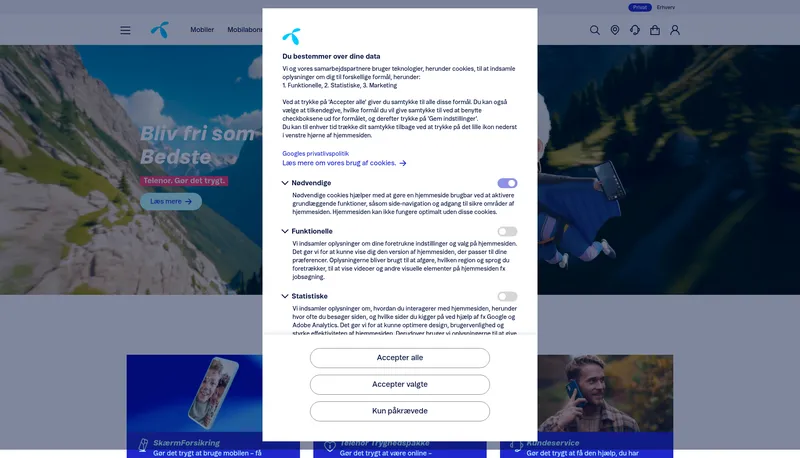The height and width of the screenshot is (458, 800).
Task: Click the 'Accepter alle' button
Action: 399,358
